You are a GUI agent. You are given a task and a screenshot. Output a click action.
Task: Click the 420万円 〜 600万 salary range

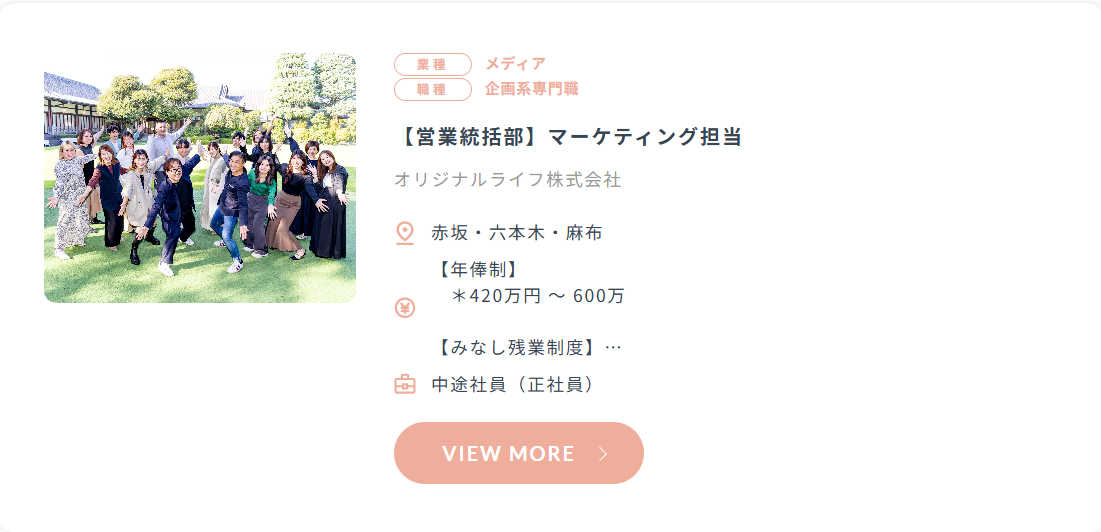[539, 296]
